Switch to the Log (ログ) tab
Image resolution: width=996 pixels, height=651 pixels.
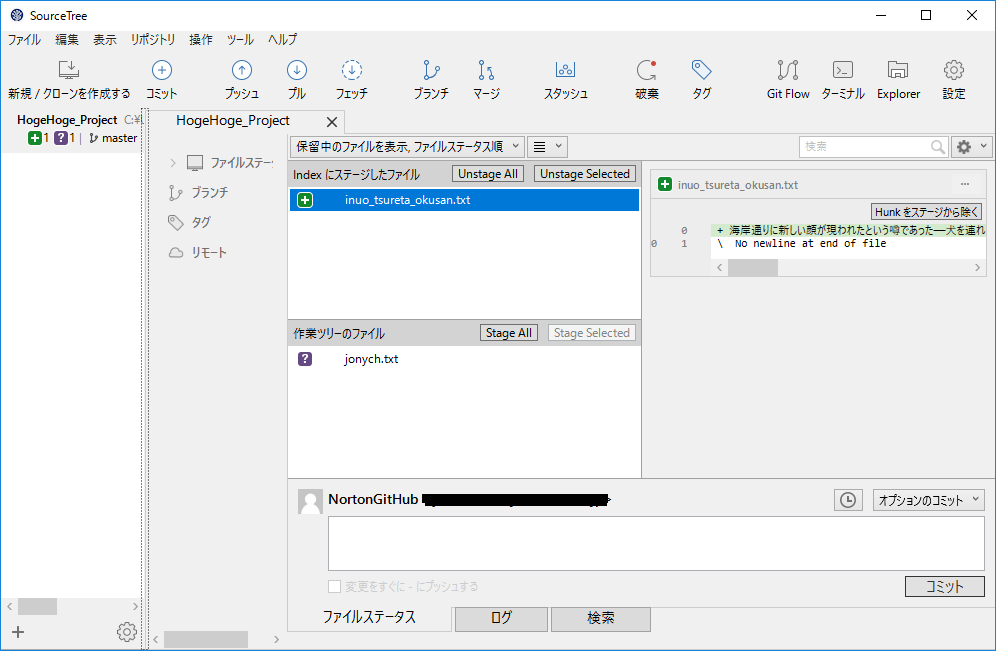coord(501,619)
